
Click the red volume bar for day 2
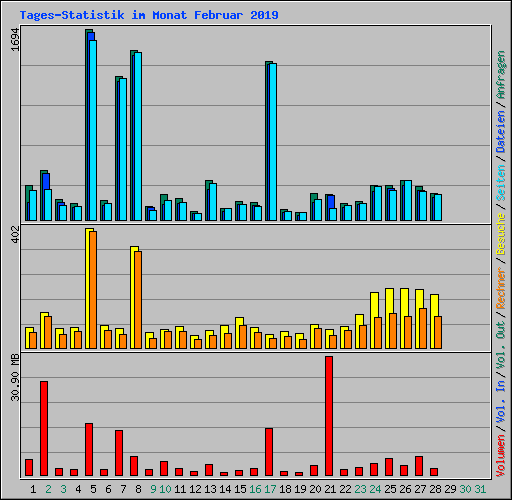click(44, 428)
